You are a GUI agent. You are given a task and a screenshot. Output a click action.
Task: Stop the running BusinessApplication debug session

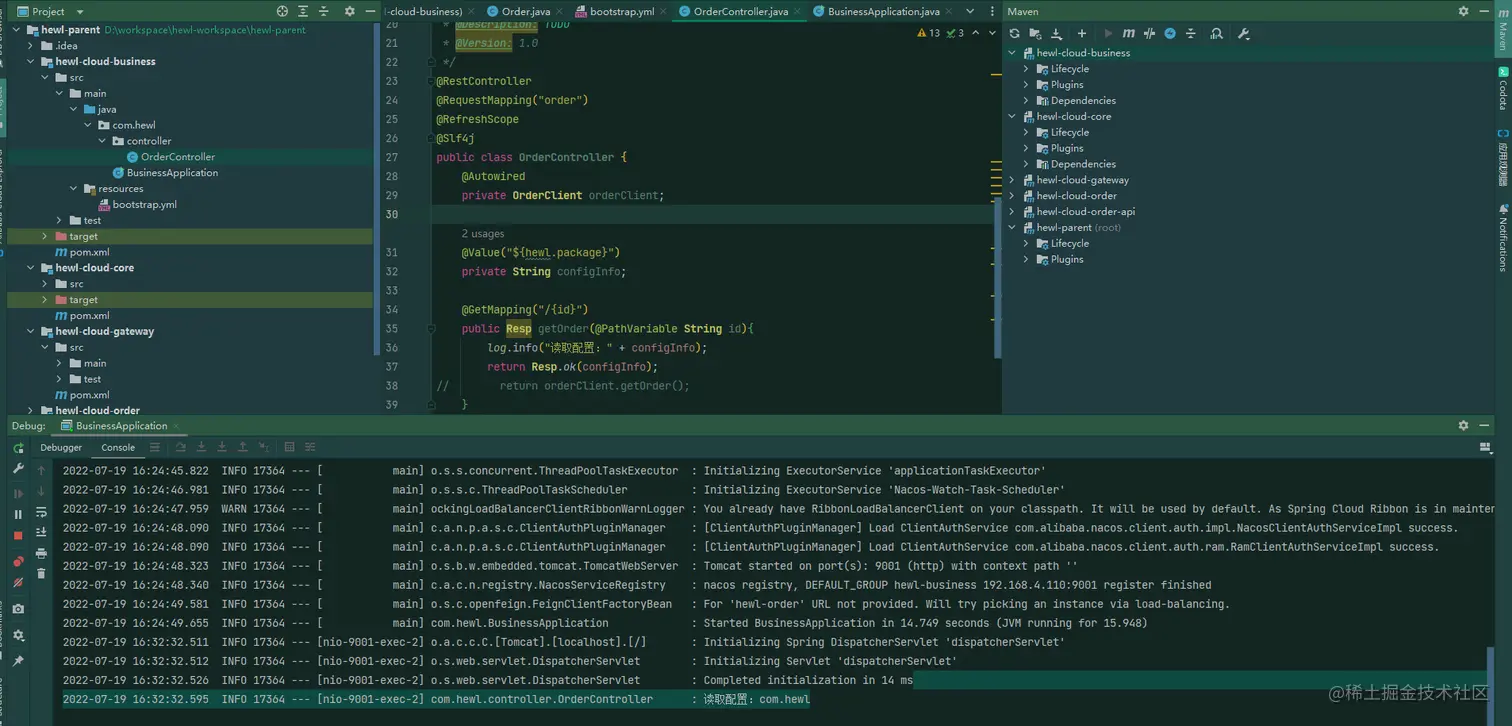18,536
